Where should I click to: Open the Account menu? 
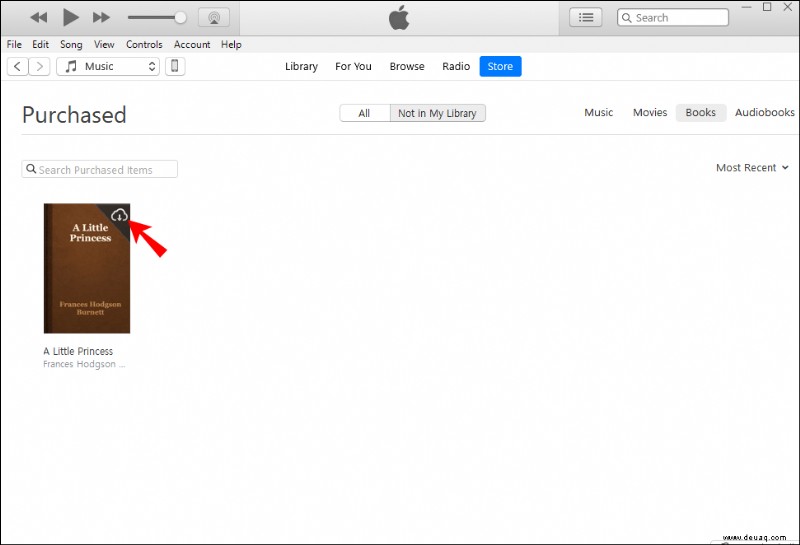coord(192,44)
